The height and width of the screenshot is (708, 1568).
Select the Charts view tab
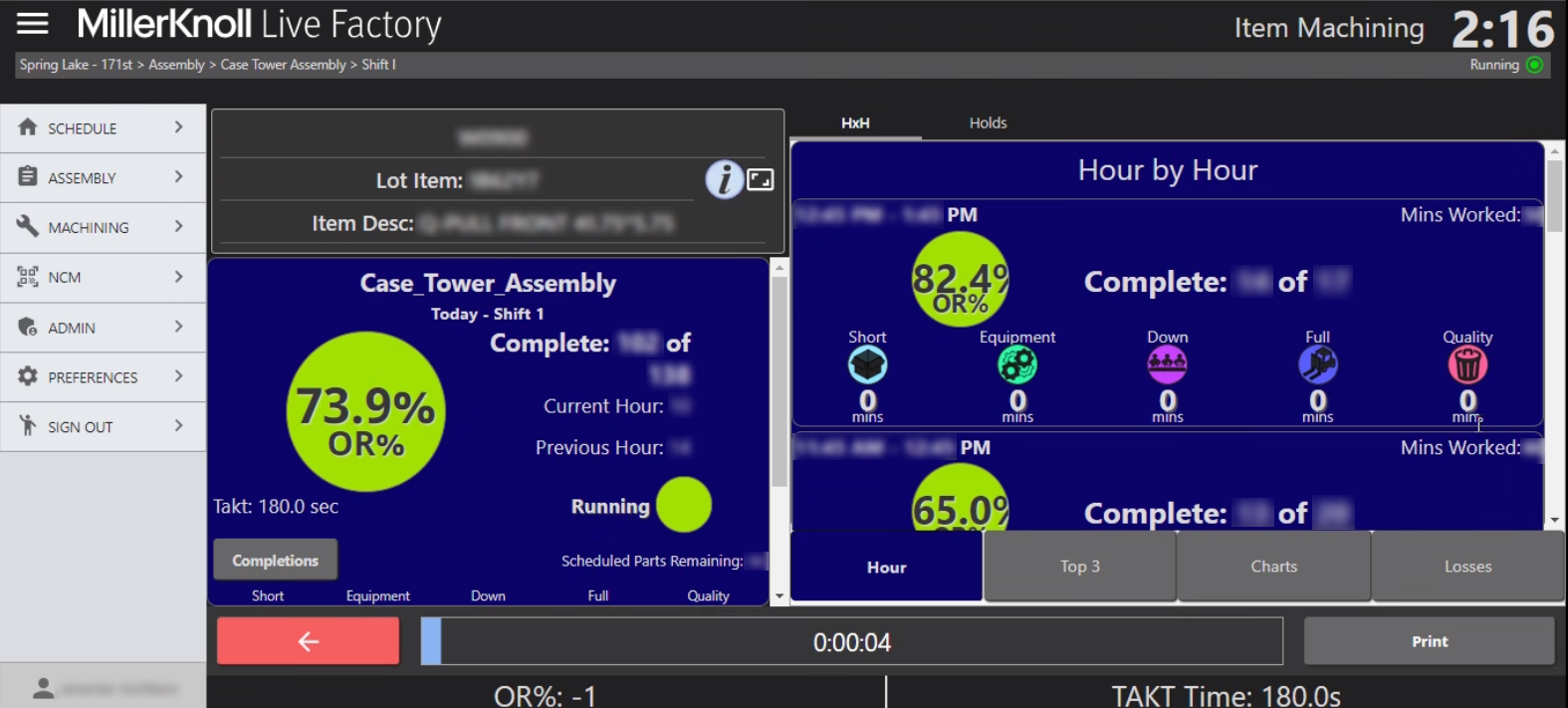pyautogui.click(x=1274, y=567)
